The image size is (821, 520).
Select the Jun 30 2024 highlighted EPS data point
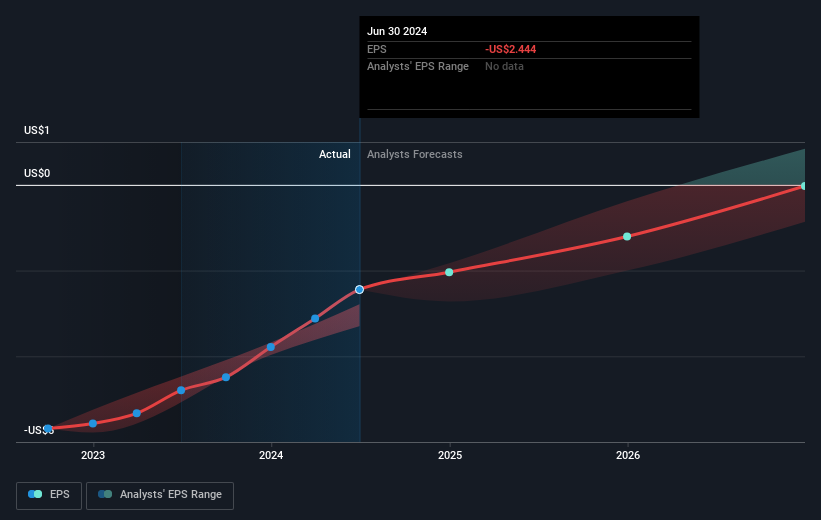pyautogui.click(x=359, y=290)
